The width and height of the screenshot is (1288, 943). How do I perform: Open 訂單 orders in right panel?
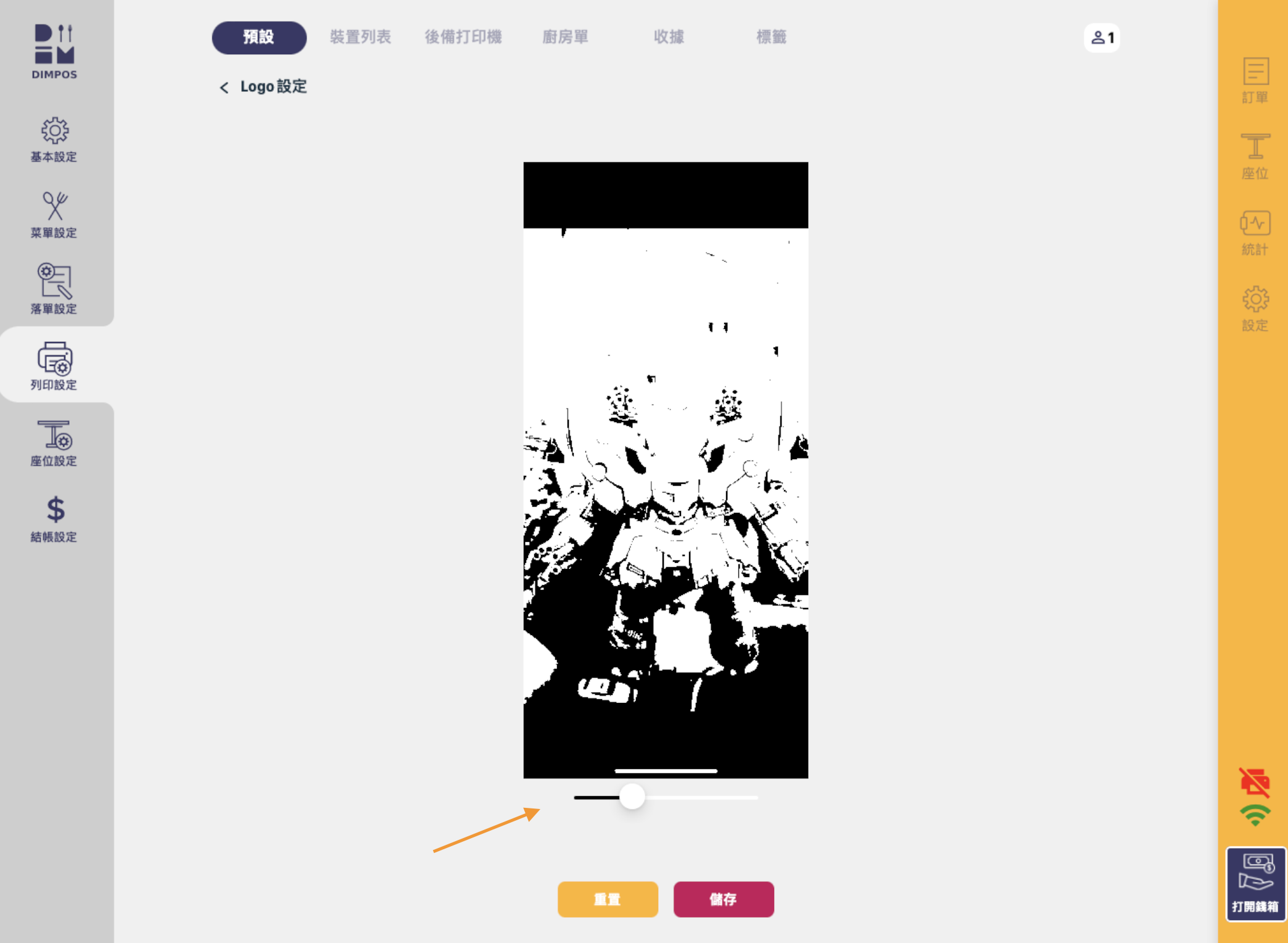[1255, 81]
